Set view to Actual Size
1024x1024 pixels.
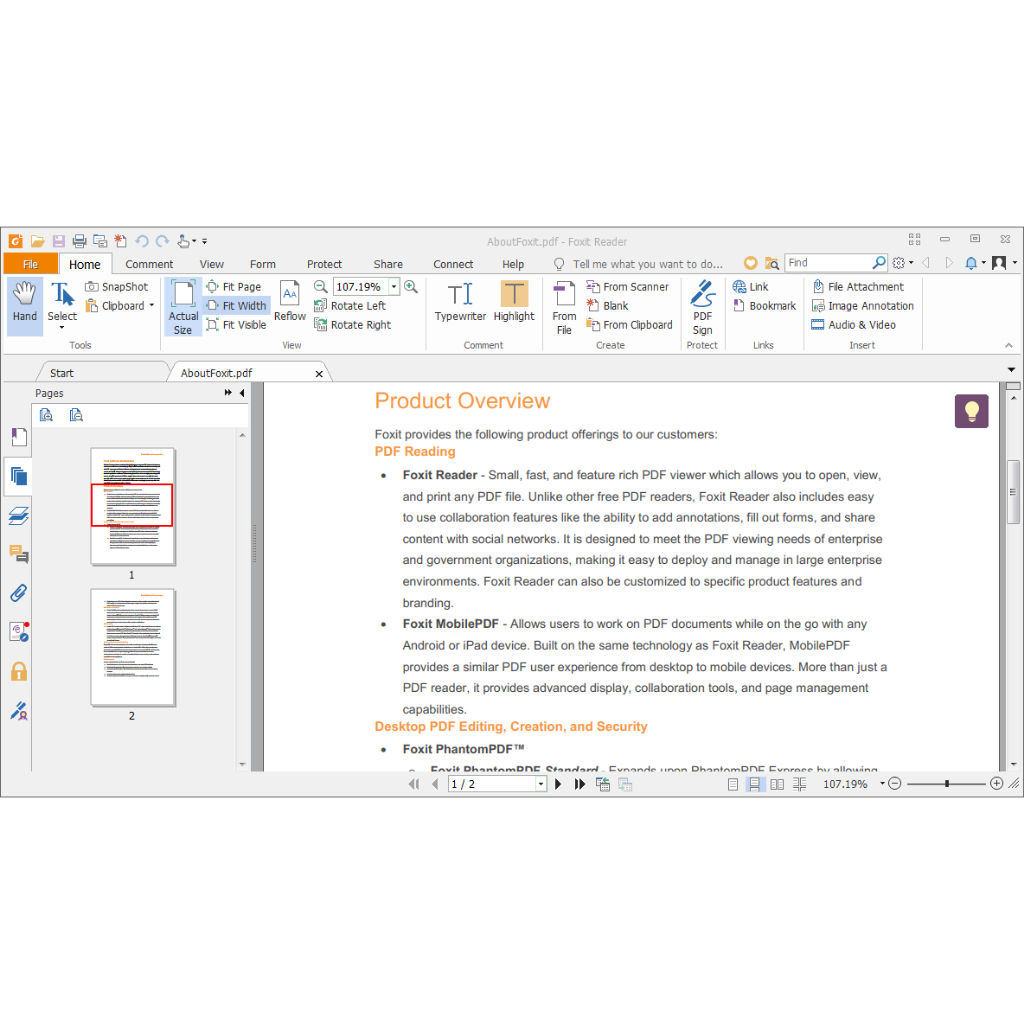[x=183, y=306]
